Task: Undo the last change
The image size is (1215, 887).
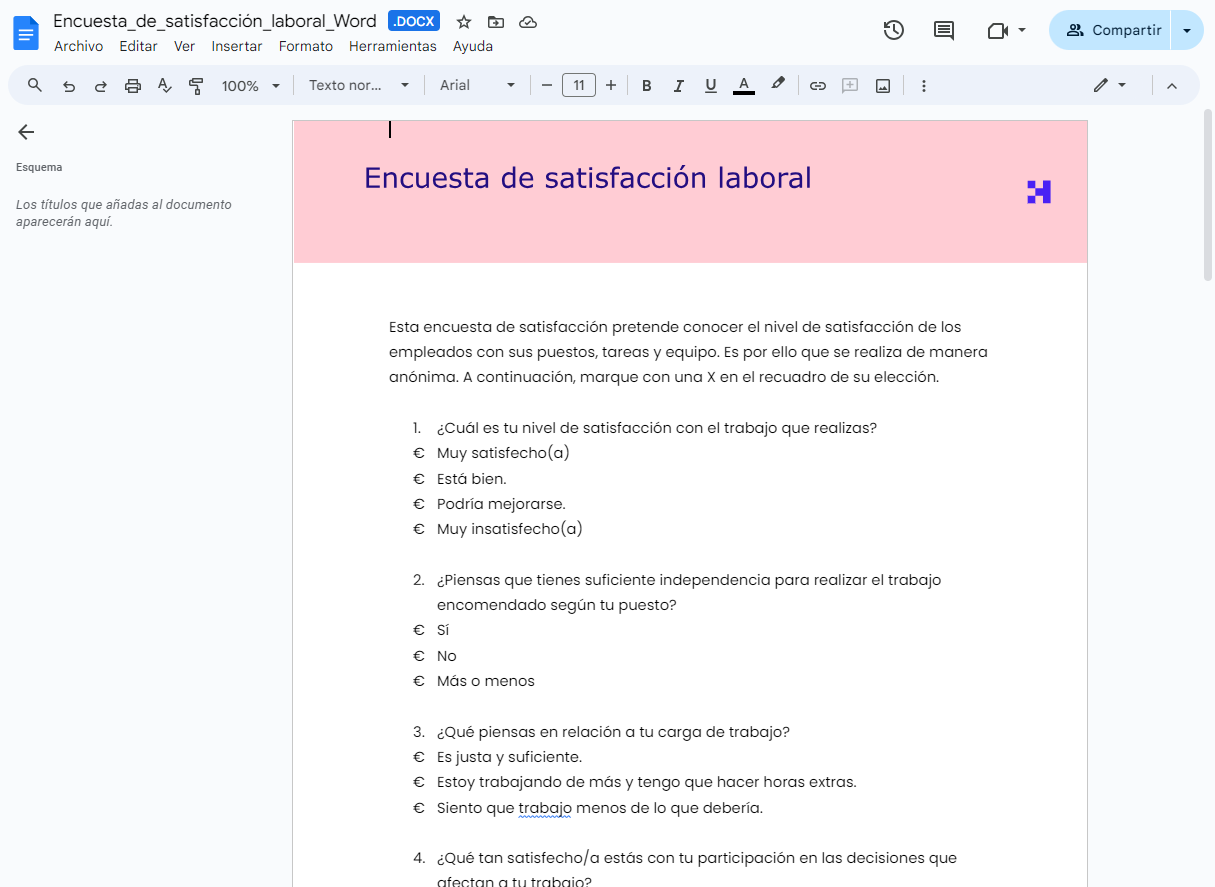Action: pyautogui.click(x=68, y=85)
